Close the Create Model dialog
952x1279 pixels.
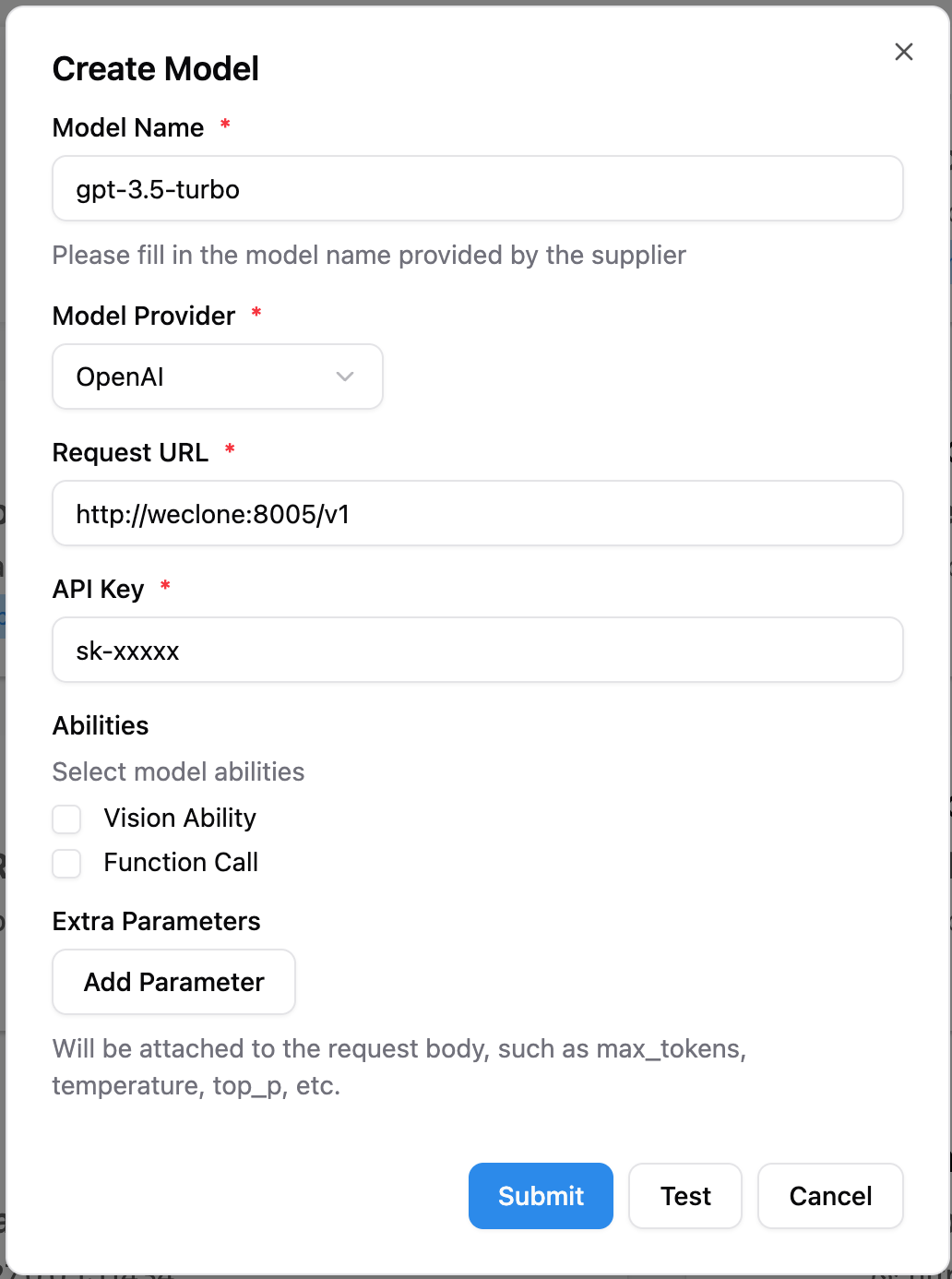903,53
